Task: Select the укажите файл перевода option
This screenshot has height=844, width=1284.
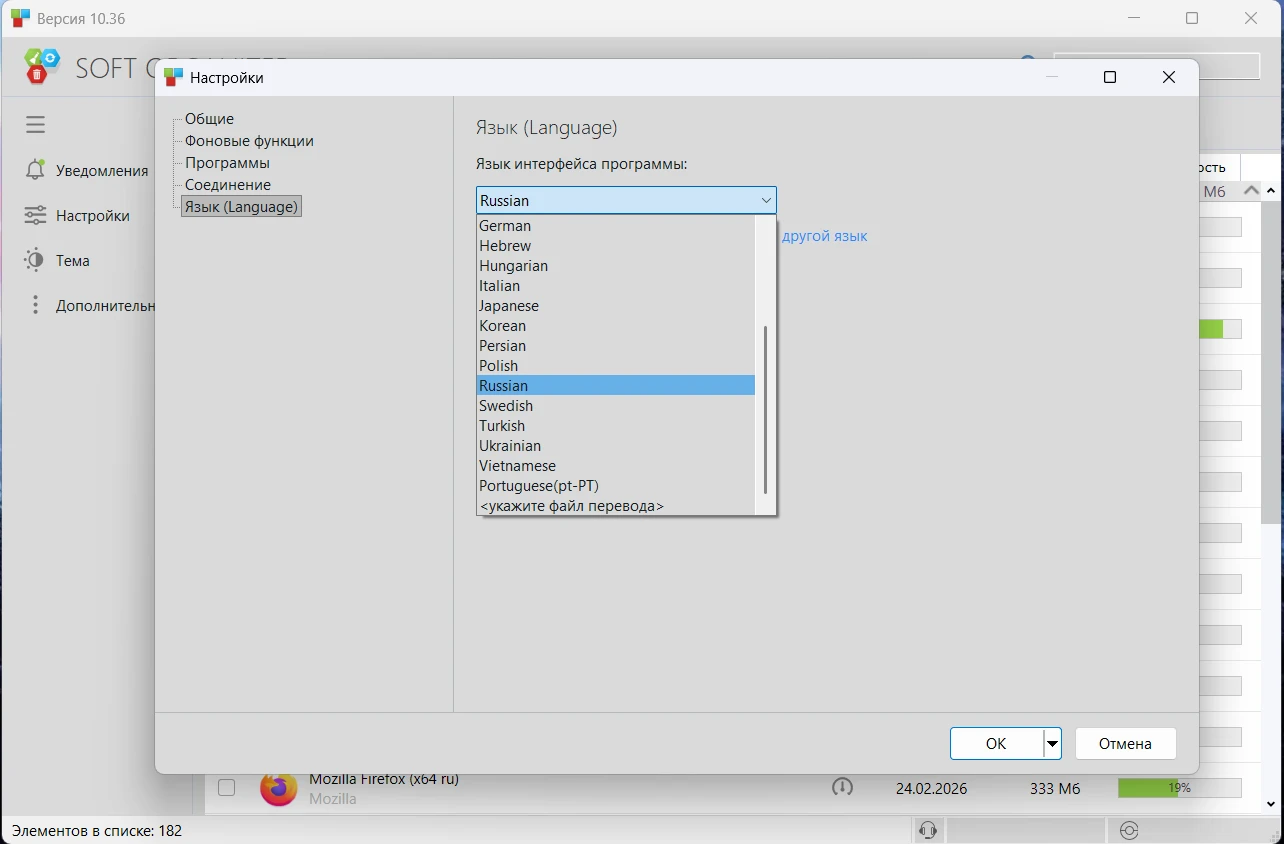Action: pyautogui.click(x=571, y=506)
